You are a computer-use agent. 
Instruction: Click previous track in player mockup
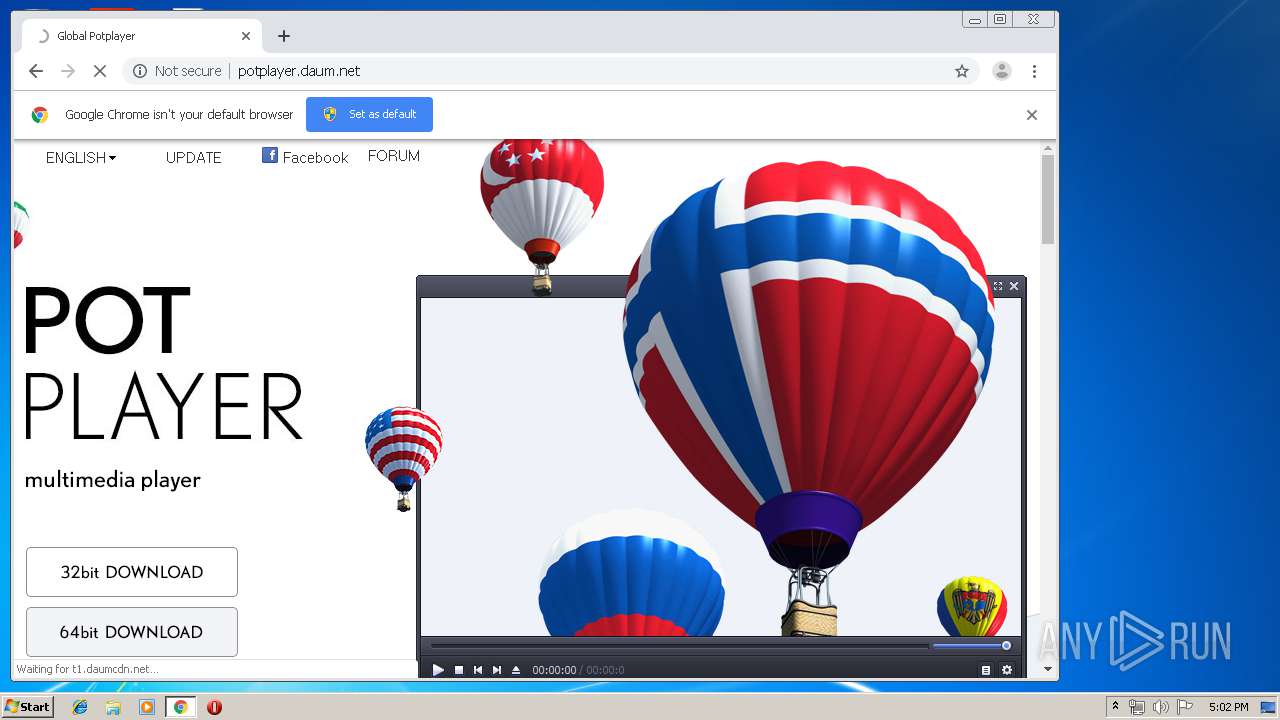tap(478, 670)
